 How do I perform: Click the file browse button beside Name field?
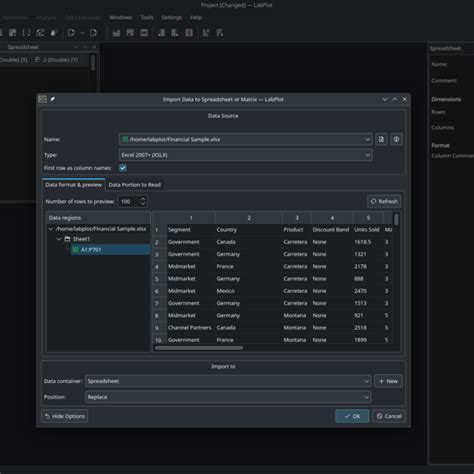click(x=381, y=139)
